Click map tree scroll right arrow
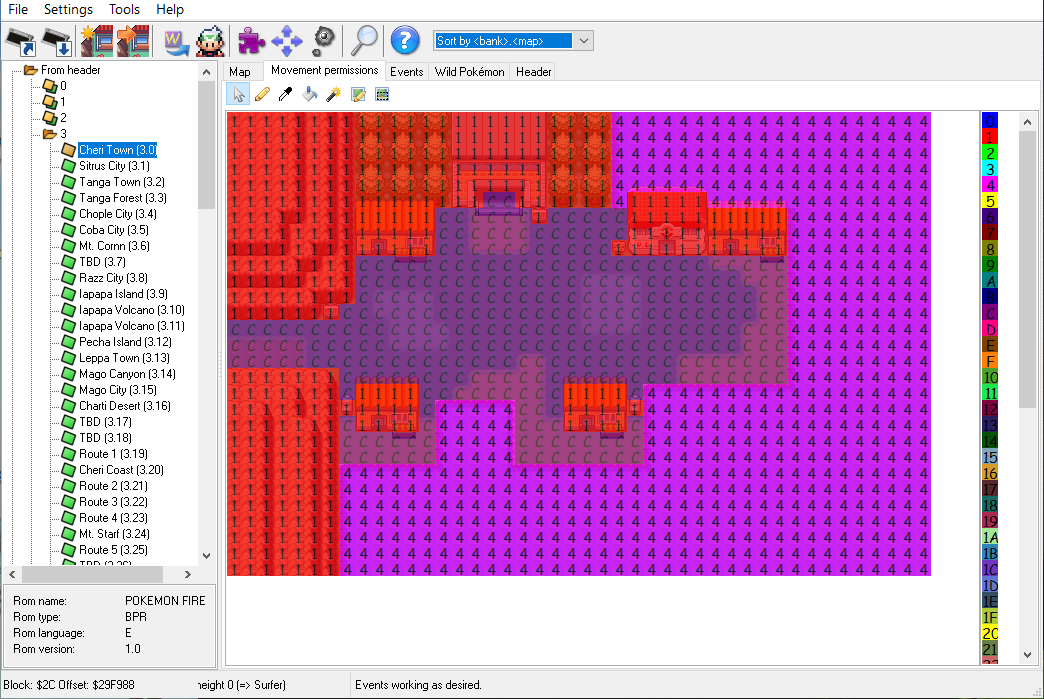The image size is (1044, 699). click(x=188, y=574)
